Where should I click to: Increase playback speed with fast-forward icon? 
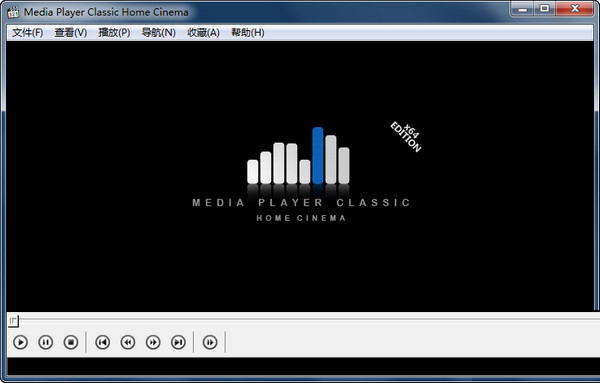point(153,342)
